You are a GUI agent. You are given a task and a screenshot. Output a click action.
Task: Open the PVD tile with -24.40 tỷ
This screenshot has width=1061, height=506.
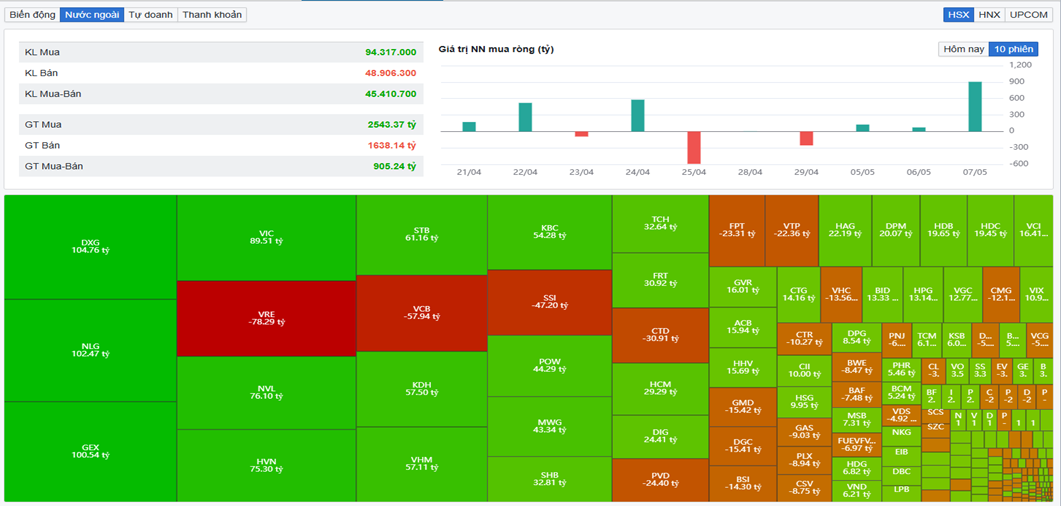(659, 479)
